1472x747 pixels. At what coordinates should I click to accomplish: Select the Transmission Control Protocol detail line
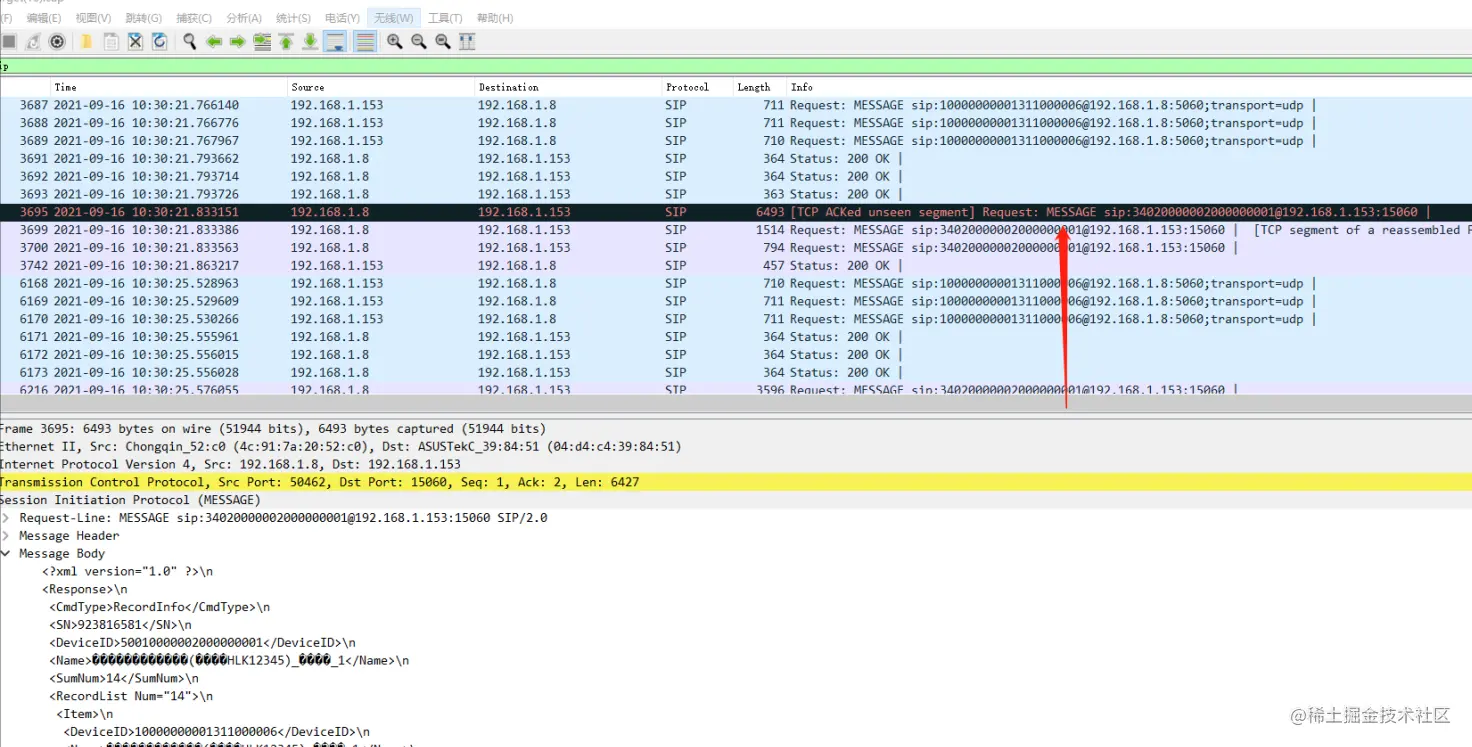pyautogui.click(x=736, y=482)
